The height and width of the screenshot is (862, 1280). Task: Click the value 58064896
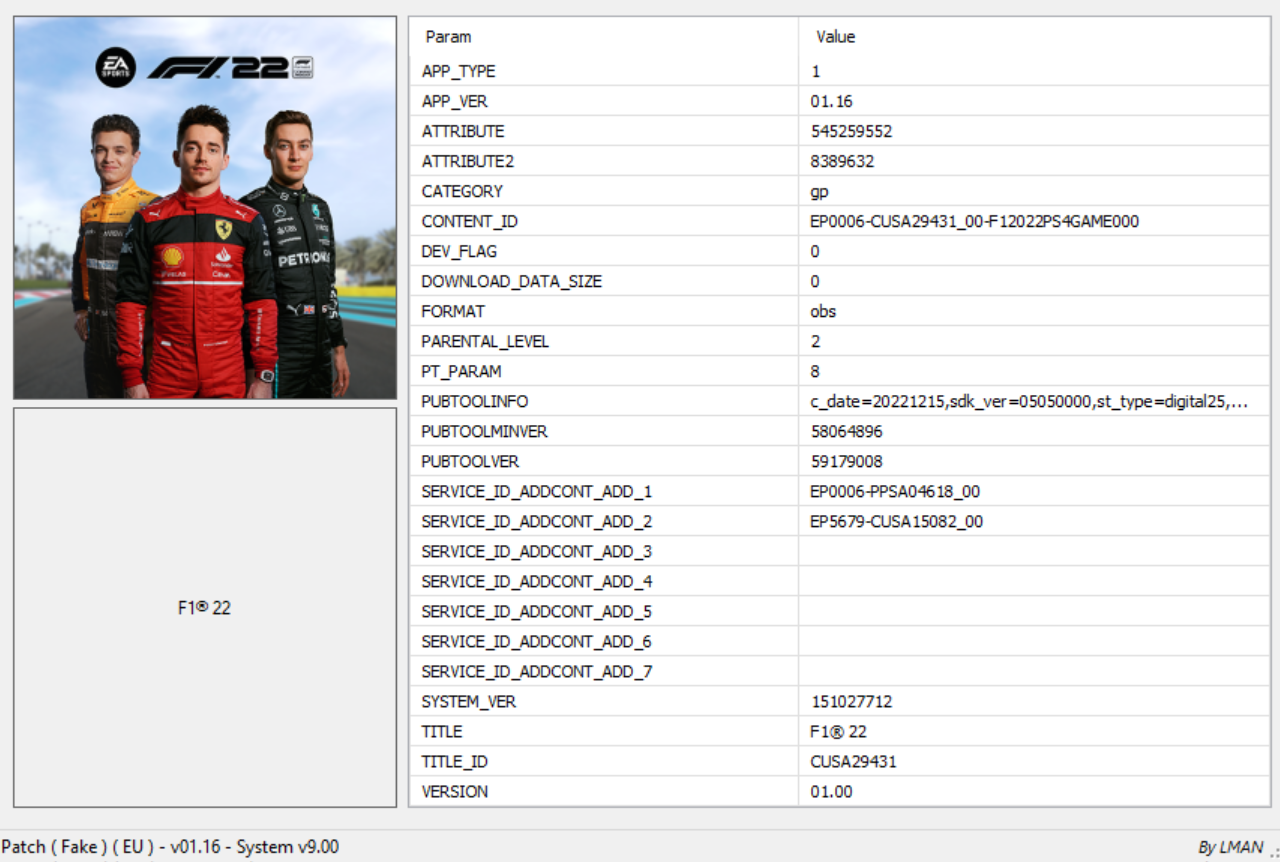846,431
